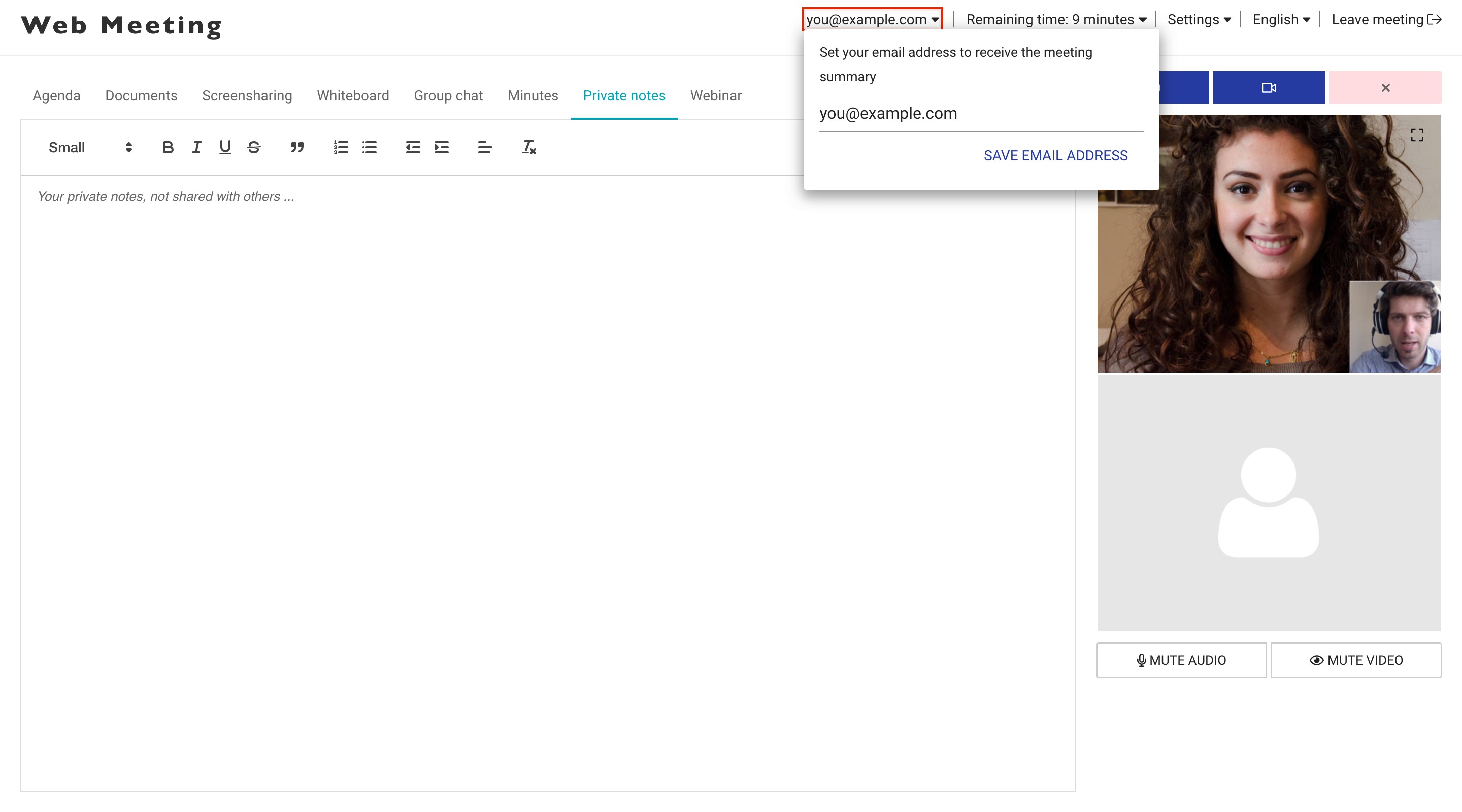Image resolution: width=1462 pixels, height=812 pixels.
Task: Expand the video to fullscreen
Action: click(x=1417, y=135)
